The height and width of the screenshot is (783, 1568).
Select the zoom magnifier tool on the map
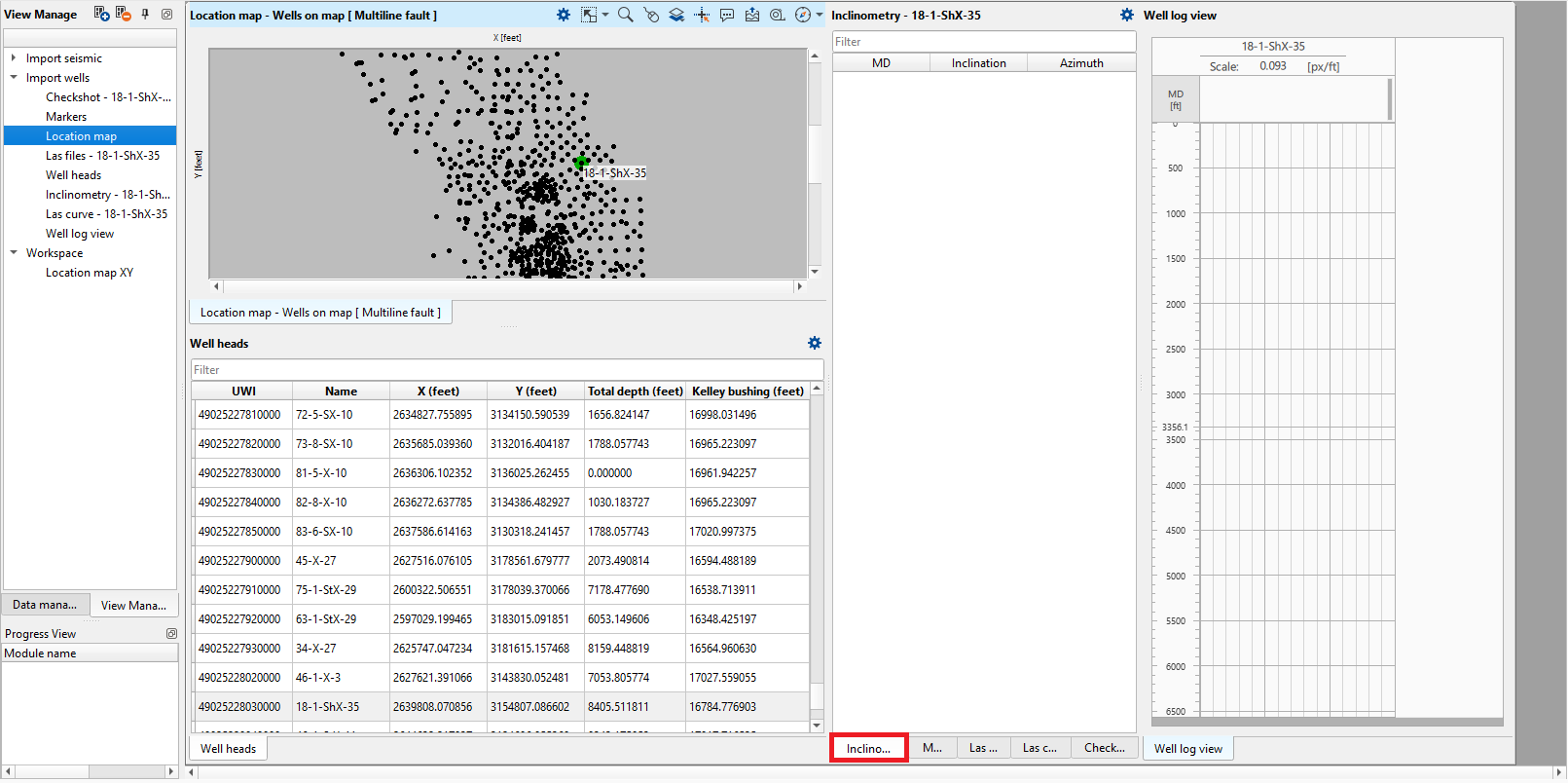[x=626, y=15]
